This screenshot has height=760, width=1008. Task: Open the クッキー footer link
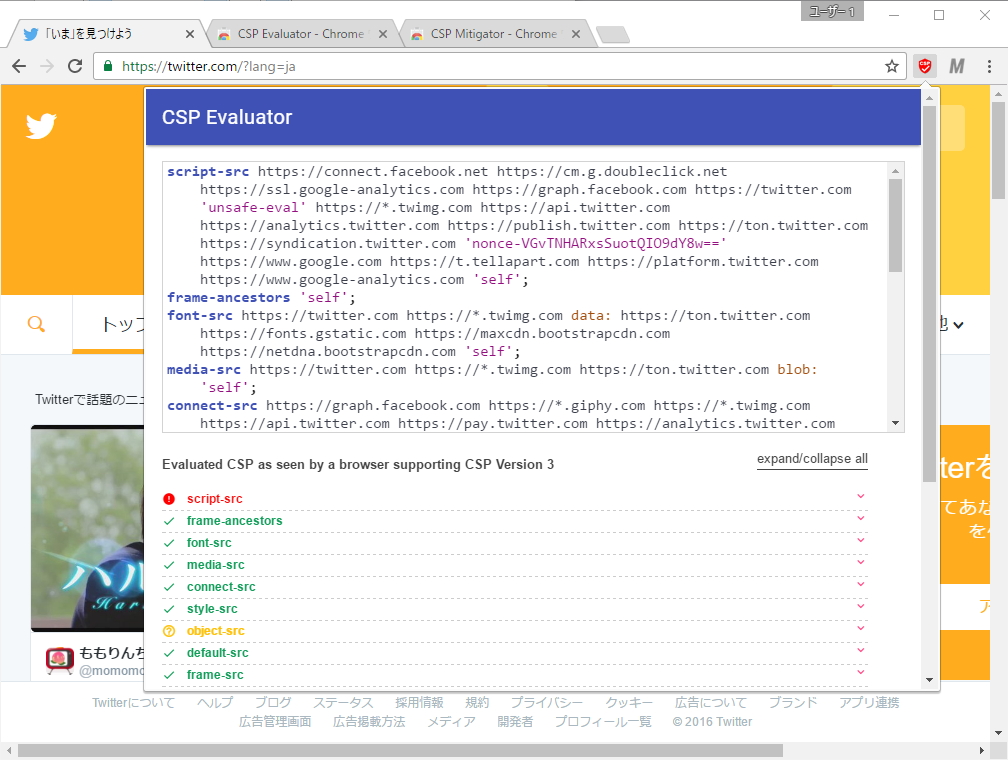[629, 703]
